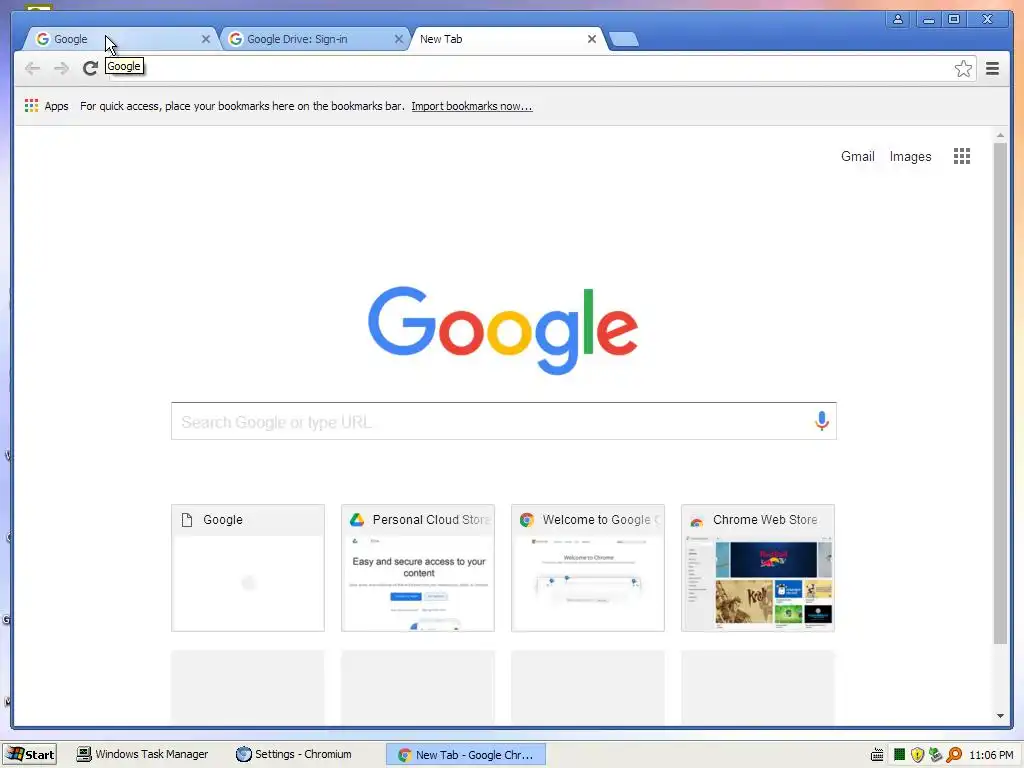Click the Chrome profile person icon
1024x768 pixels.
pos(897,20)
